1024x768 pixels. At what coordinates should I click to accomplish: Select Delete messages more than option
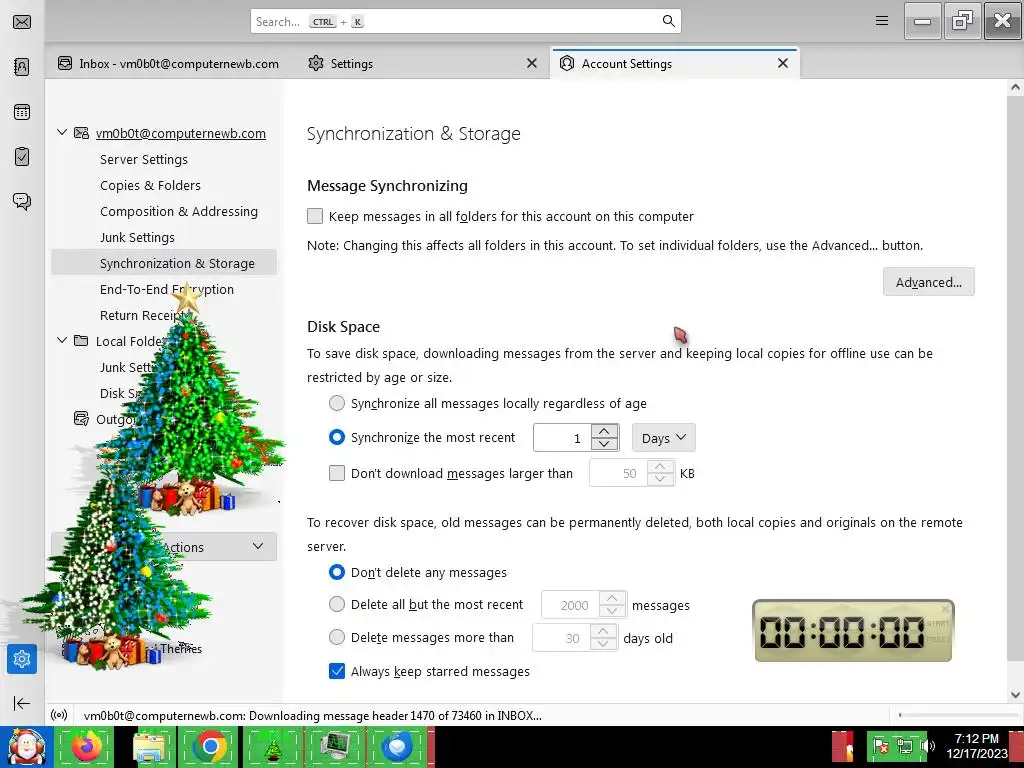[x=337, y=637]
